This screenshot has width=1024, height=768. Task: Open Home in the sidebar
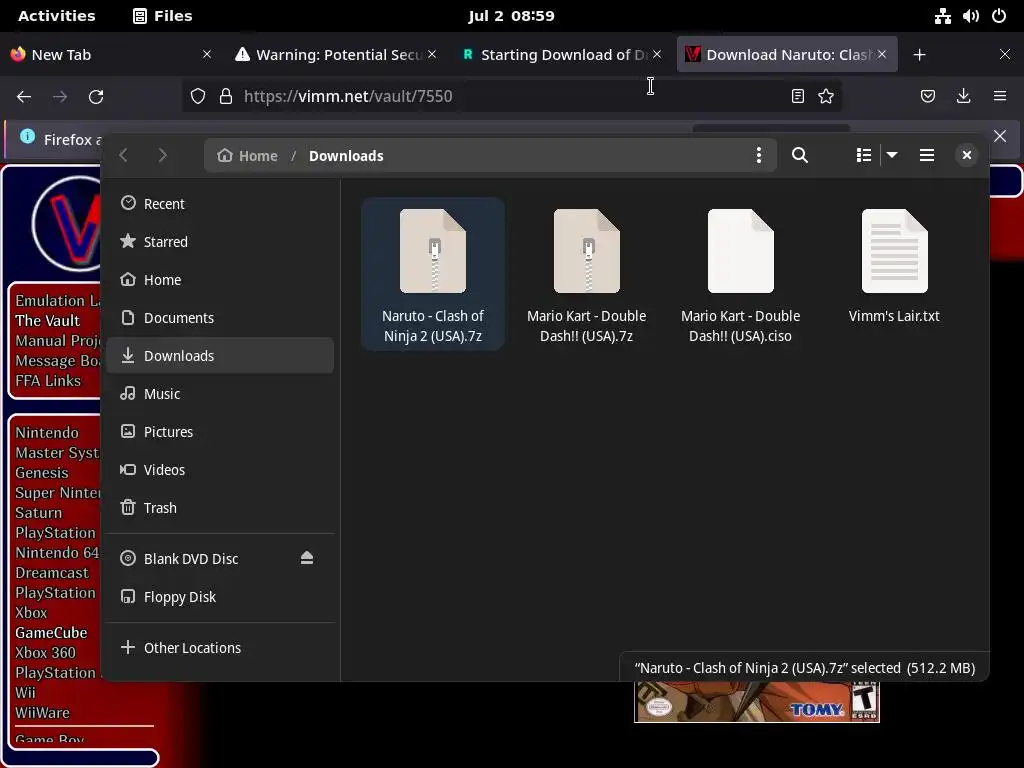click(220, 280)
